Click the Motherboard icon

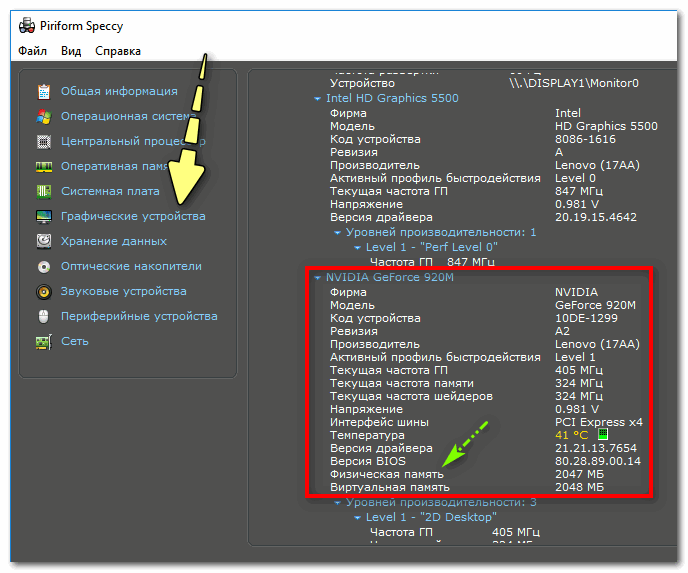44,191
